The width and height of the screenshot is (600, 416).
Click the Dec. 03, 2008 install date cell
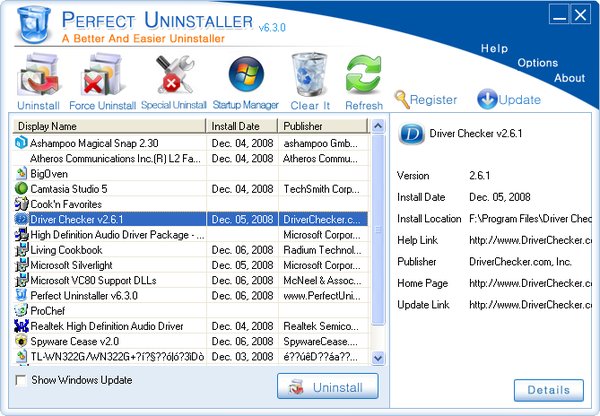point(242,357)
